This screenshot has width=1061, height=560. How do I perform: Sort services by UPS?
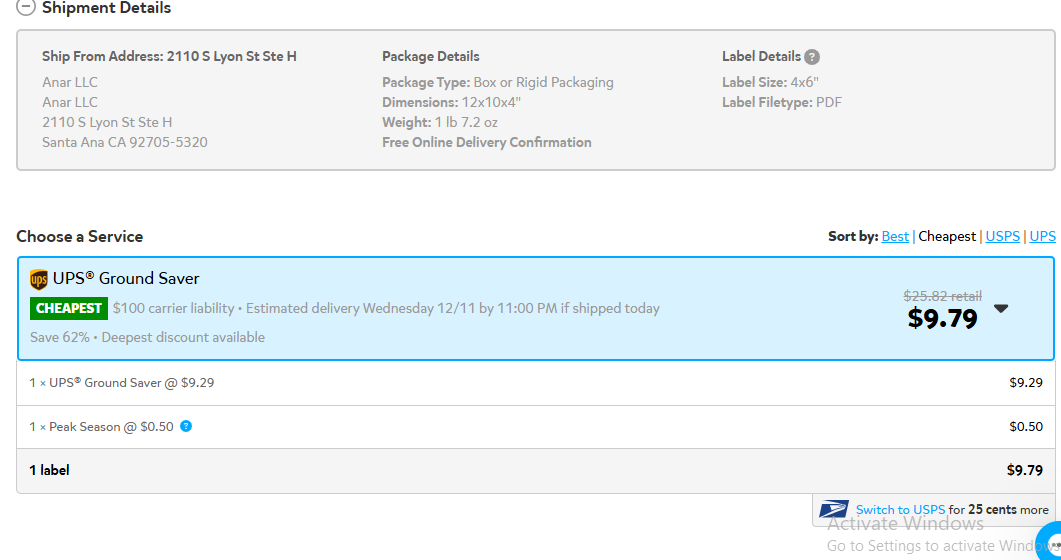tap(1042, 236)
